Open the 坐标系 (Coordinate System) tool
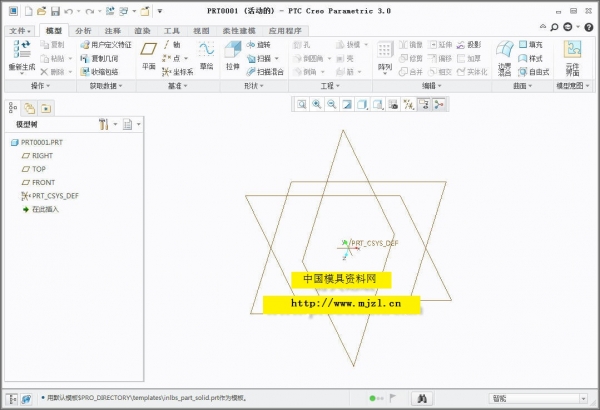 click(x=178, y=72)
